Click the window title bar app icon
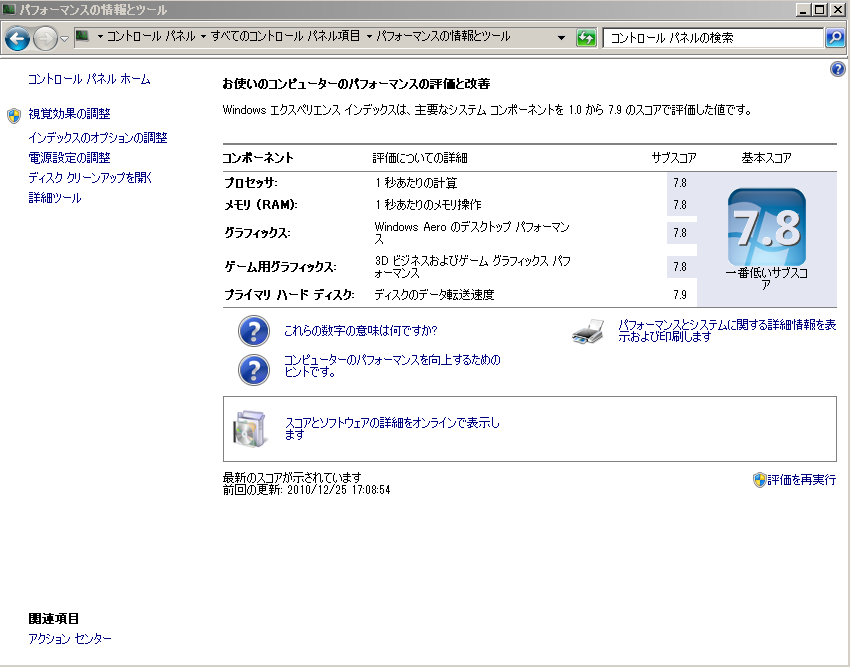 click(x=9, y=10)
